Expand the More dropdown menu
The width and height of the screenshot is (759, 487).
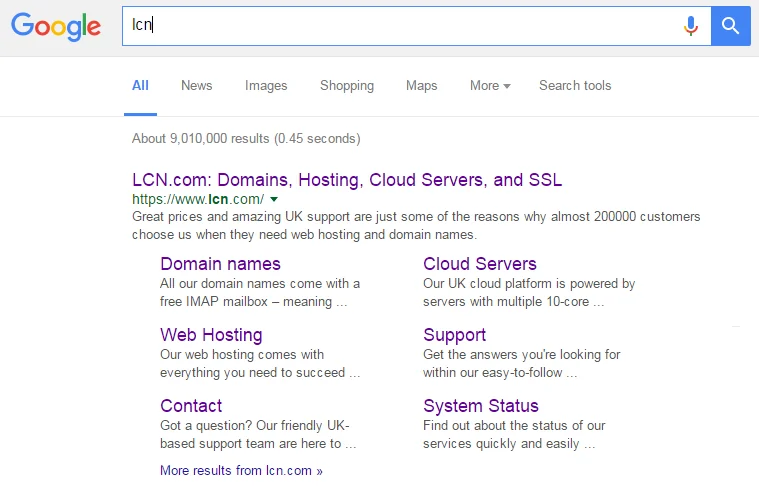[x=490, y=86]
